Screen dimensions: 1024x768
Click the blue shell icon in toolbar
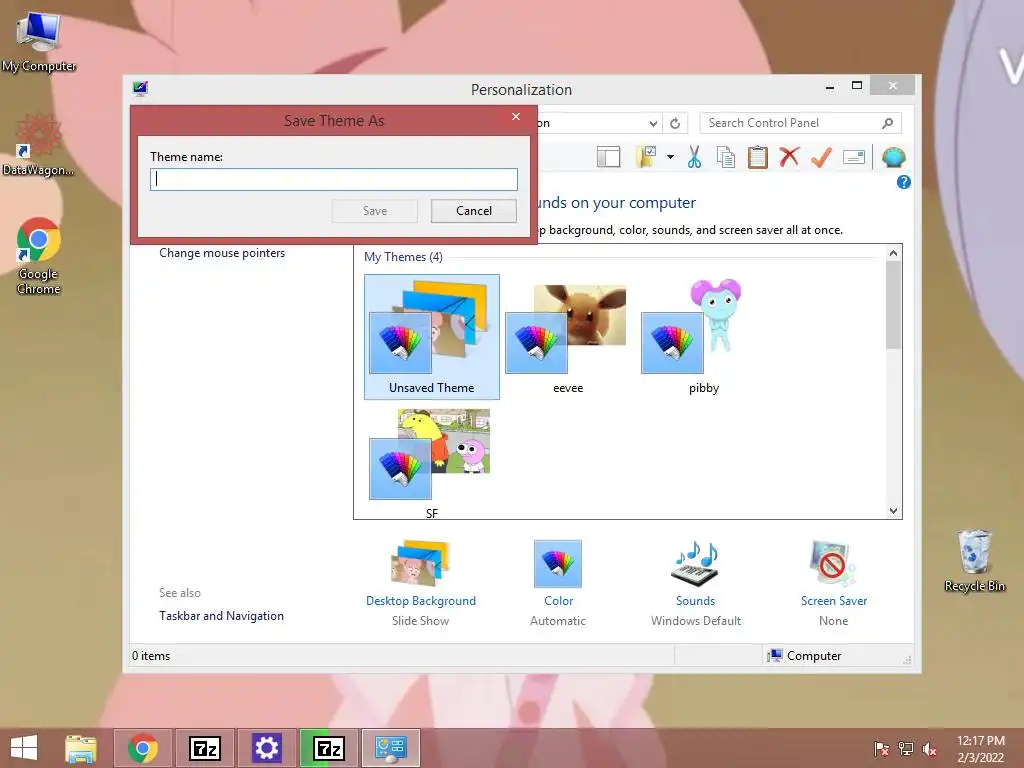pos(893,157)
